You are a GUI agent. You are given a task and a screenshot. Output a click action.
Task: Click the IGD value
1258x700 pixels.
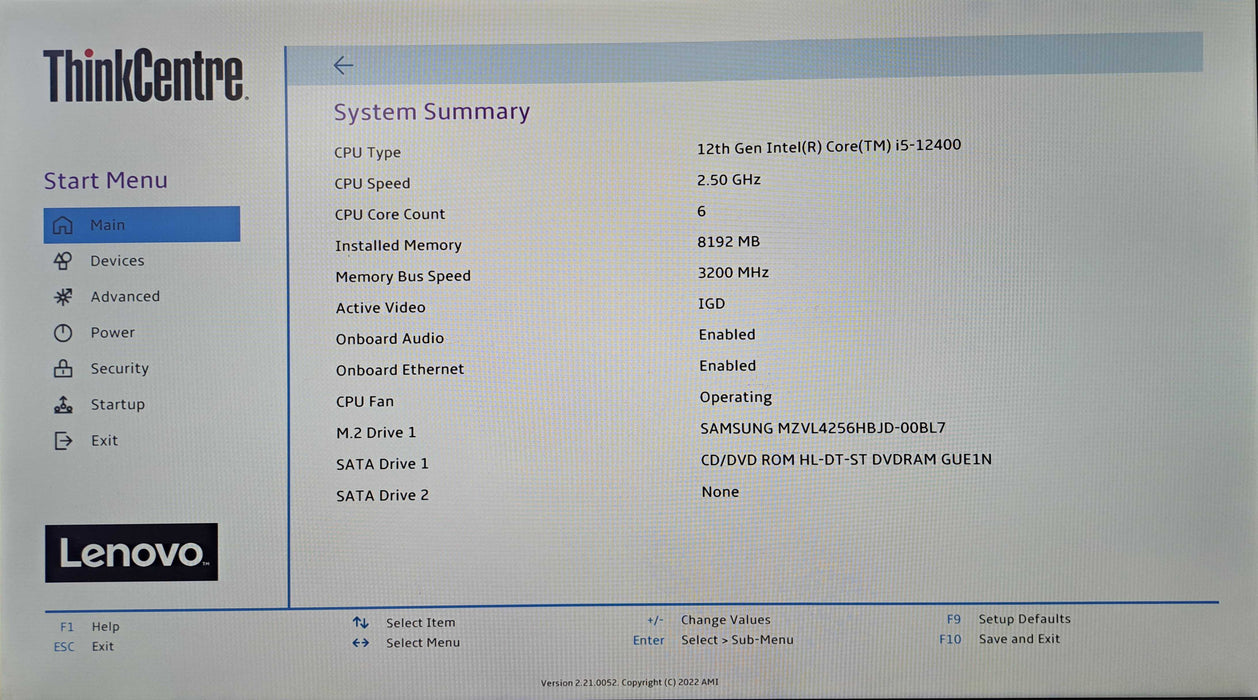(x=712, y=304)
